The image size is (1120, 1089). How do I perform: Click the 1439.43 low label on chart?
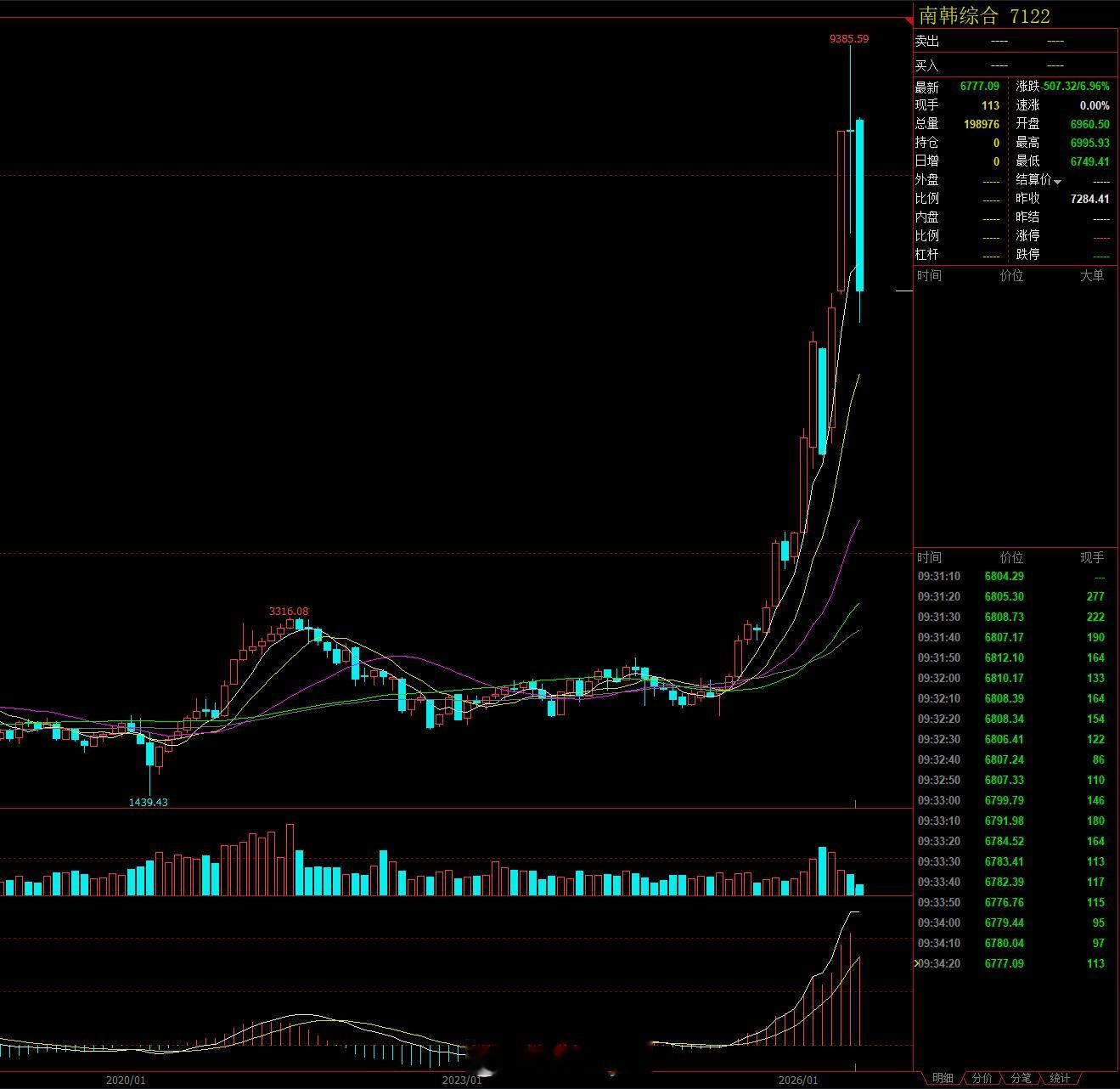[x=149, y=802]
